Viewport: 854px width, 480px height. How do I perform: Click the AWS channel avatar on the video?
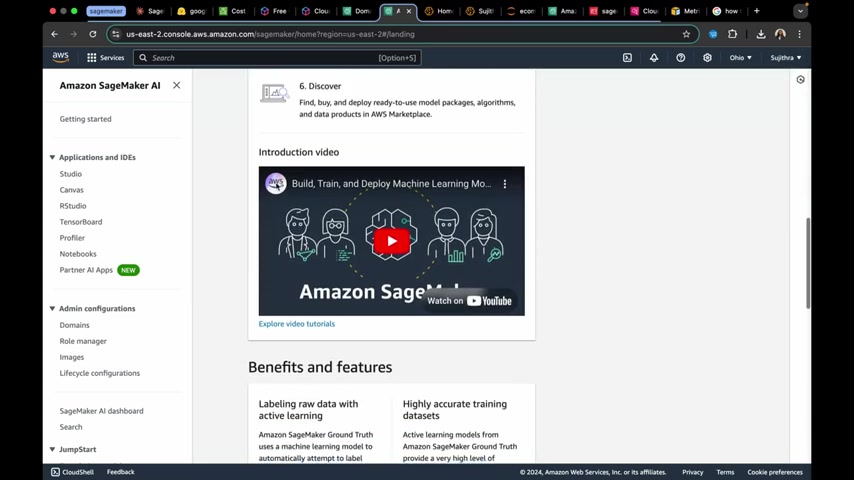[276, 184]
